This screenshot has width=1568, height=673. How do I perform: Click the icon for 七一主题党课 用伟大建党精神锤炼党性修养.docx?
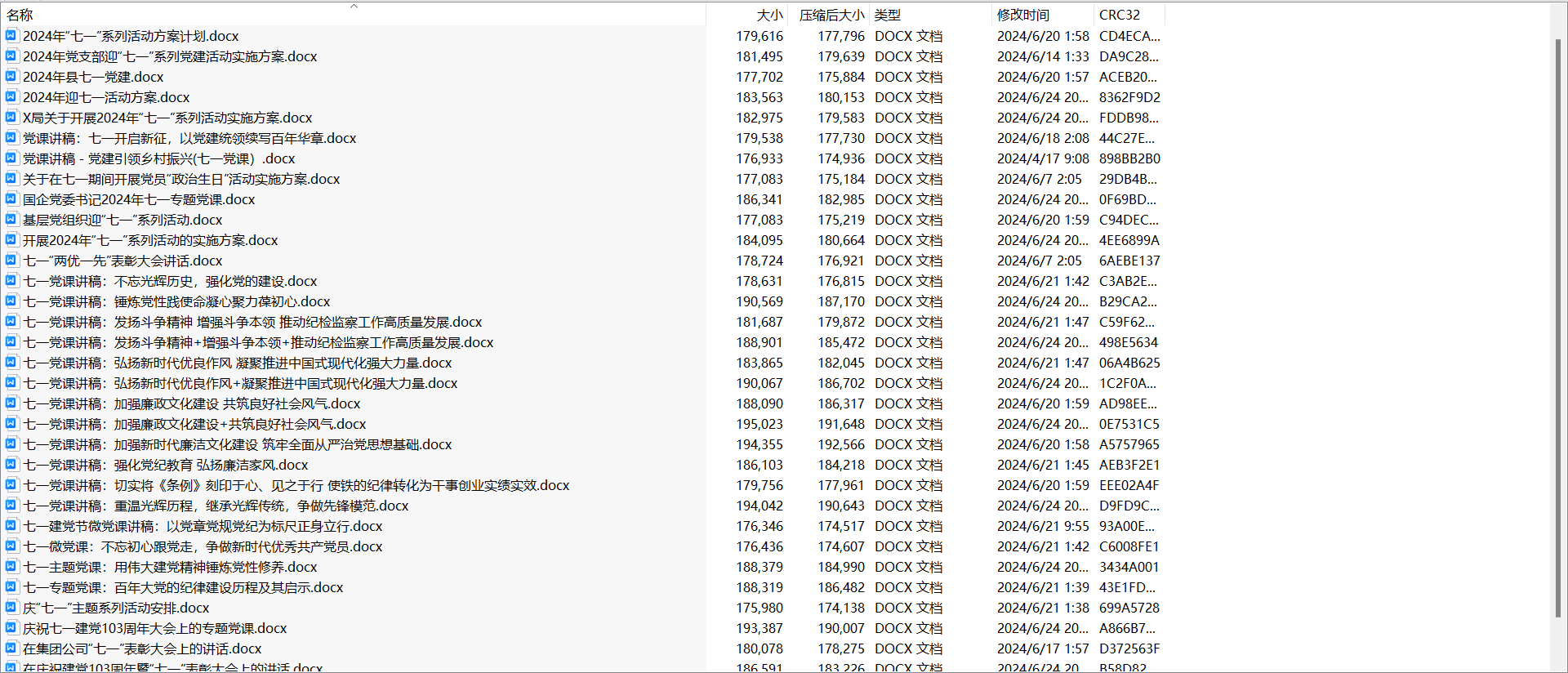[x=11, y=567]
